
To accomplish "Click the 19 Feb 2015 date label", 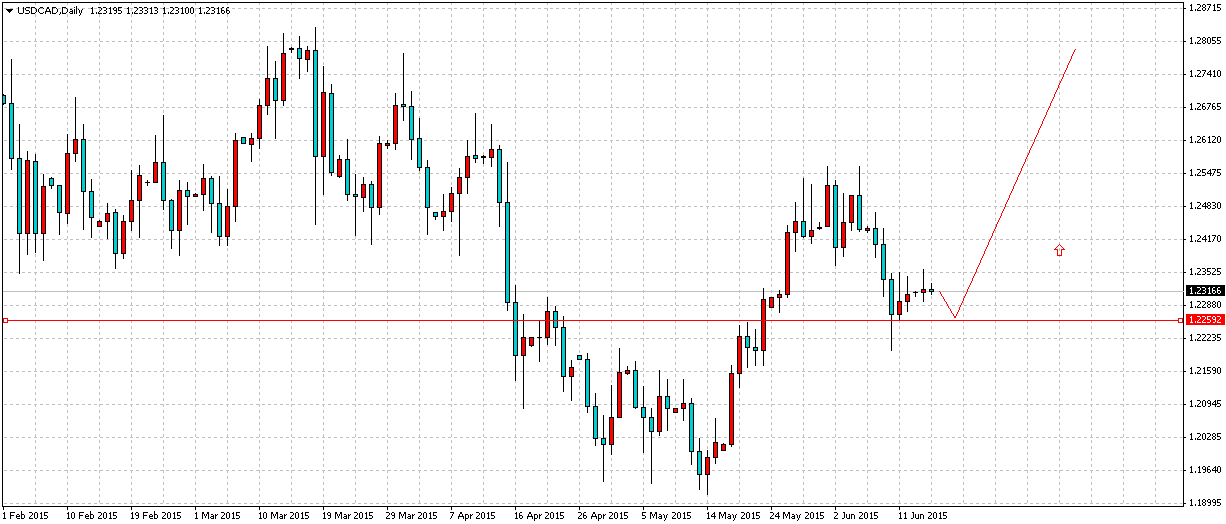I will pos(155,516).
